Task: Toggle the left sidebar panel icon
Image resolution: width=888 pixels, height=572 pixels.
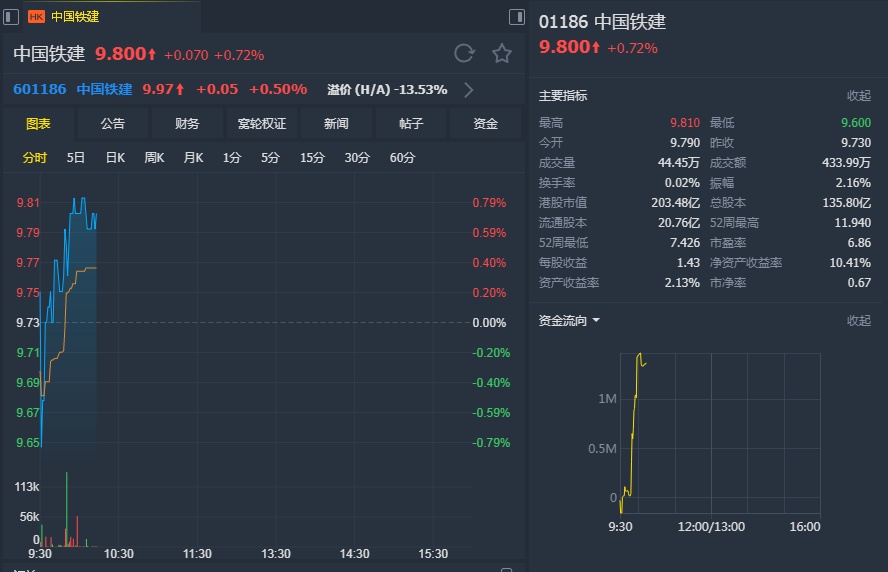Action: [11, 16]
